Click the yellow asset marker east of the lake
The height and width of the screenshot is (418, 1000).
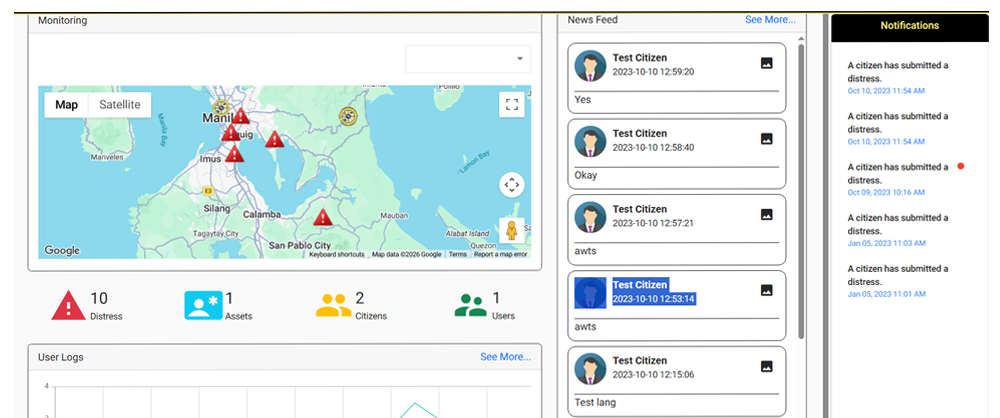click(348, 116)
